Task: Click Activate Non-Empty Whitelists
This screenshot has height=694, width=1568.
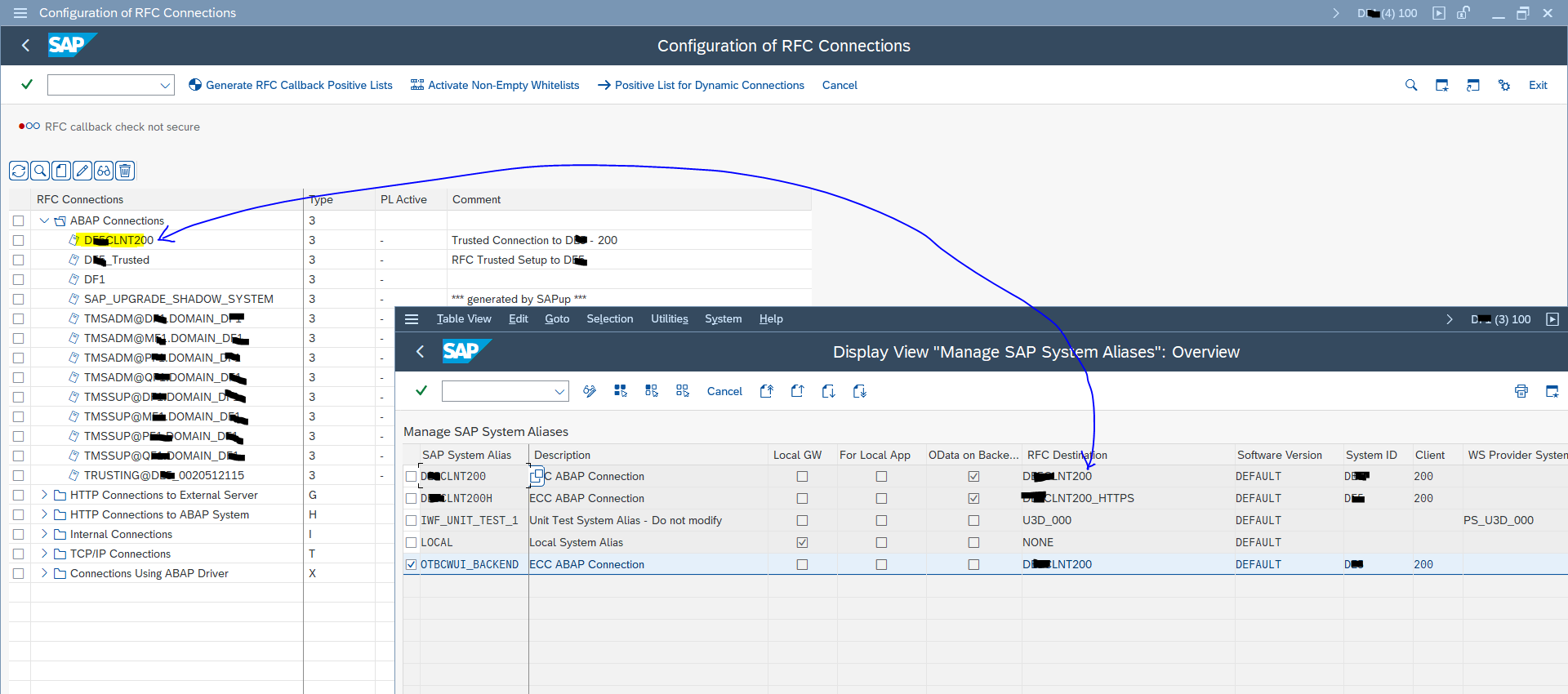Action: [x=495, y=85]
